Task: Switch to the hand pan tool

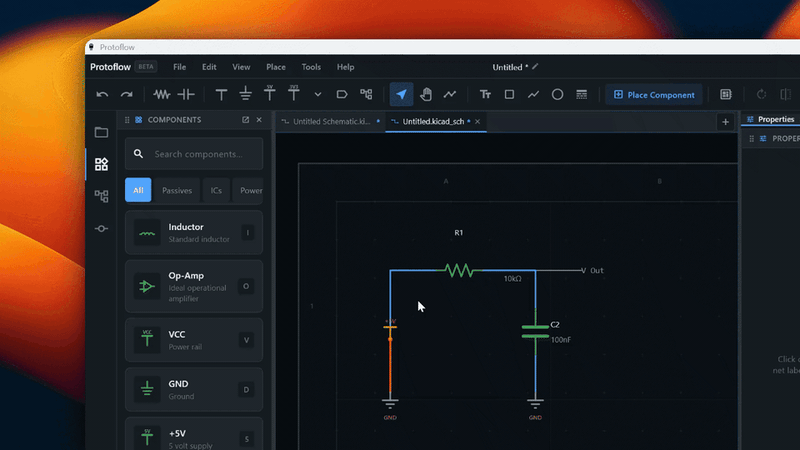Action: click(x=426, y=94)
